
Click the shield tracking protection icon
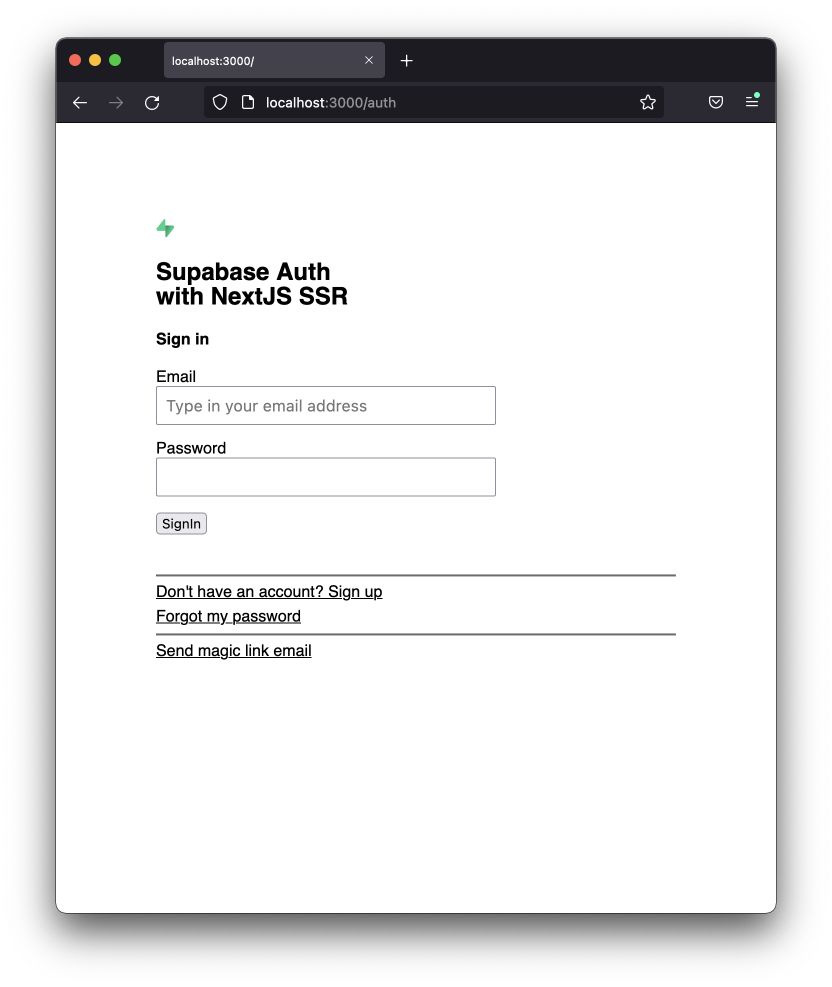219,102
